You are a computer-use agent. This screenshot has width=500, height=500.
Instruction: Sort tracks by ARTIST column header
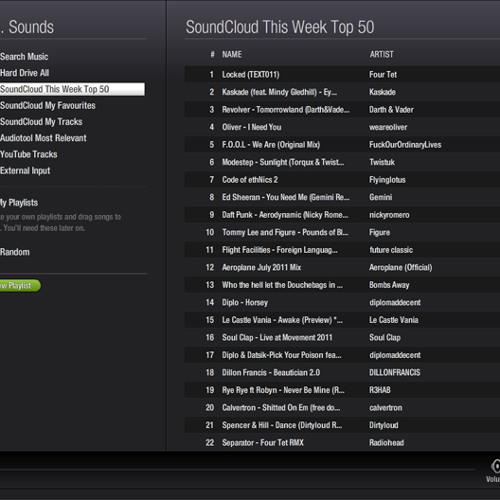pos(381,54)
